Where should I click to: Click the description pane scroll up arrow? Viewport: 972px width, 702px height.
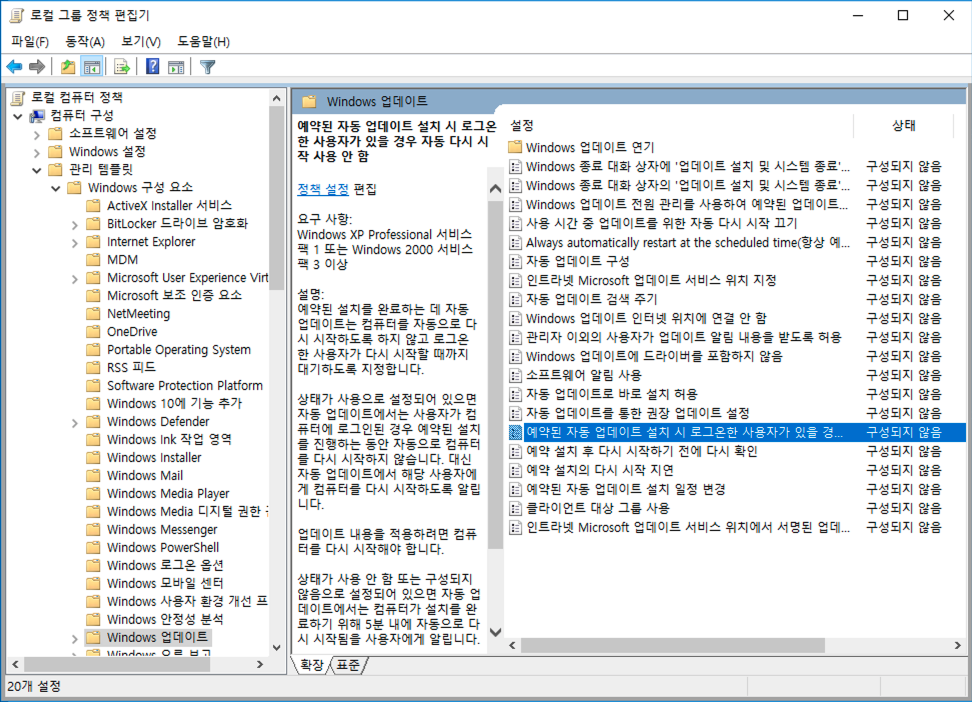point(495,189)
